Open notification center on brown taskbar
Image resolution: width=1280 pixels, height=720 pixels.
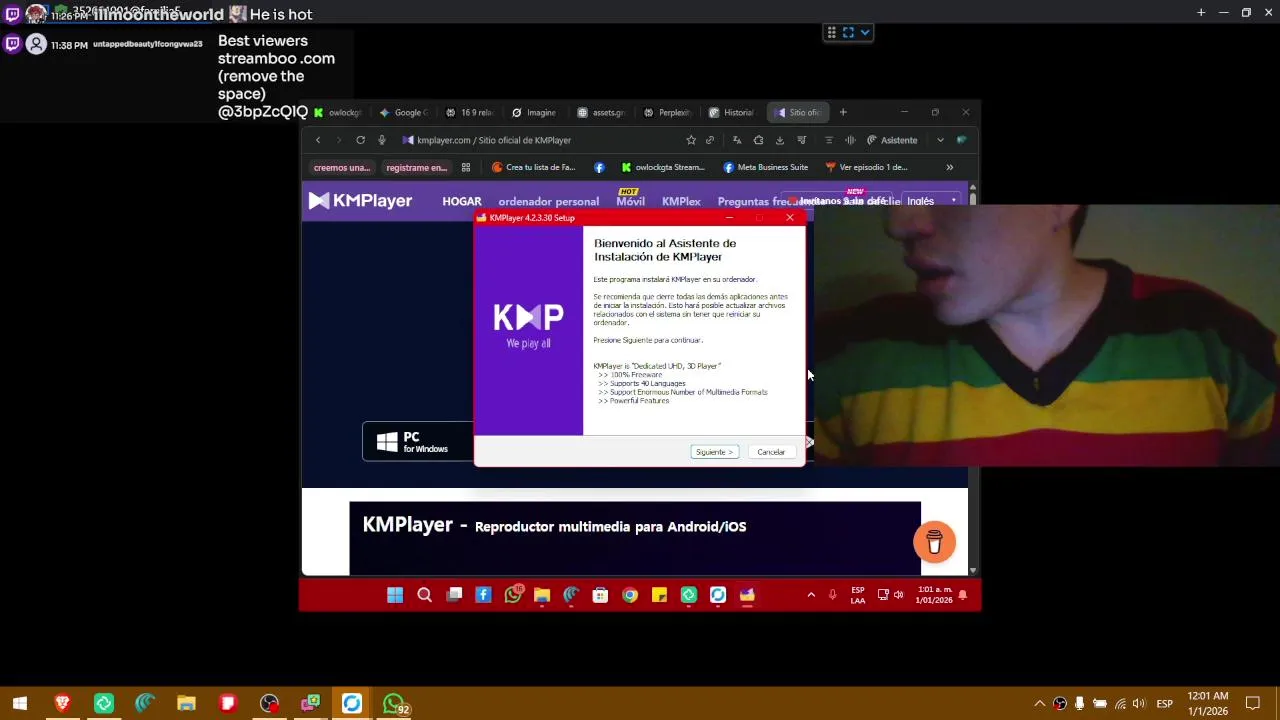pyautogui.click(x=1252, y=704)
